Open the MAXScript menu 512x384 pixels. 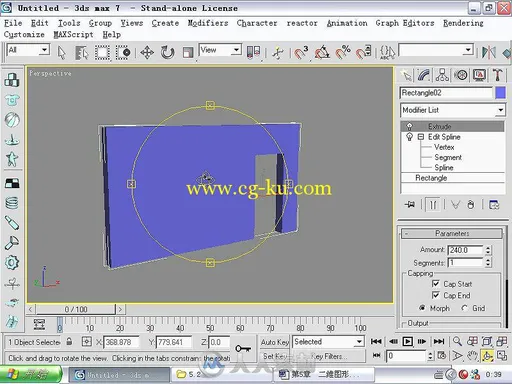click(73, 34)
